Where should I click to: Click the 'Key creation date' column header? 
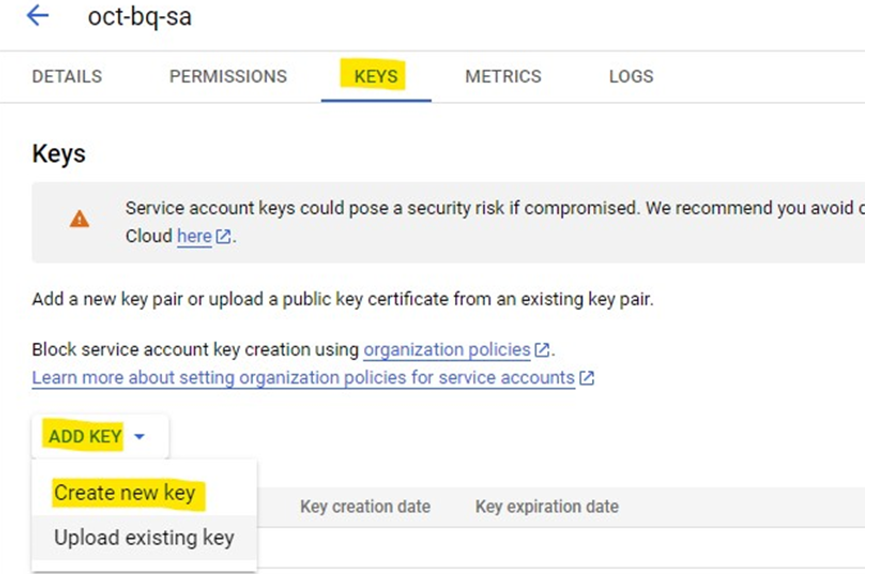pos(365,506)
